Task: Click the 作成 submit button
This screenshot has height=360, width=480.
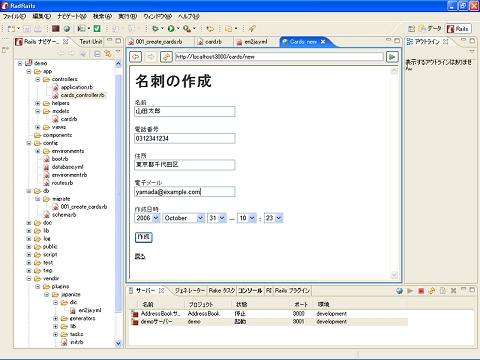Action: click(144, 237)
